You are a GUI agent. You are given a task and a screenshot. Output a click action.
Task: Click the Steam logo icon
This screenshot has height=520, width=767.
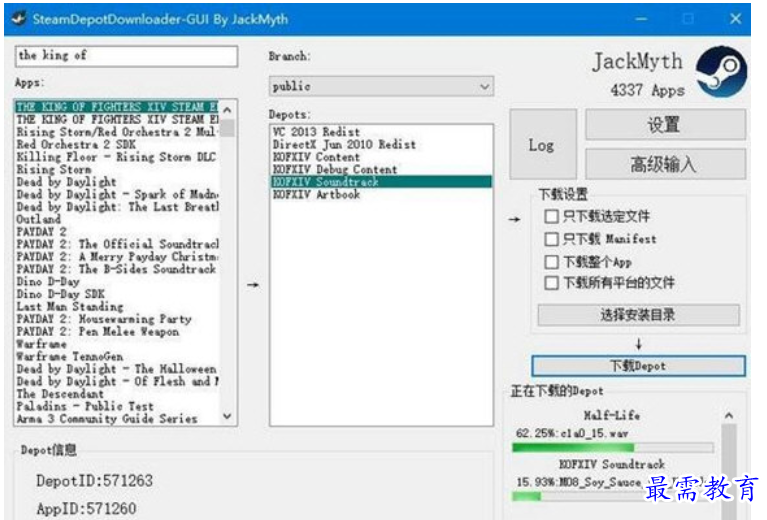point(721,71)
